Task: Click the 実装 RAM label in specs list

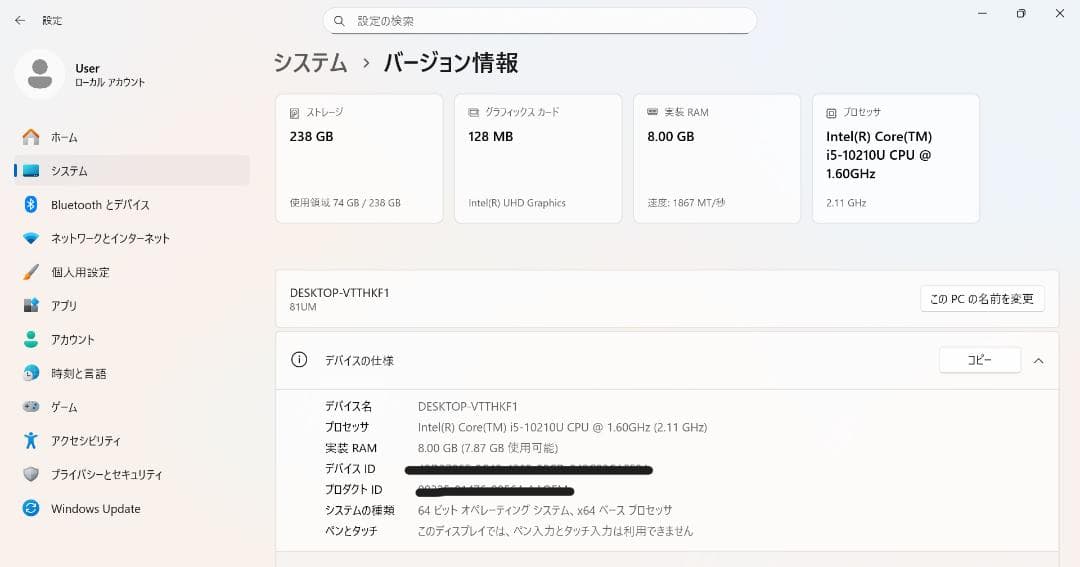Action: click(x=351, y=448)
